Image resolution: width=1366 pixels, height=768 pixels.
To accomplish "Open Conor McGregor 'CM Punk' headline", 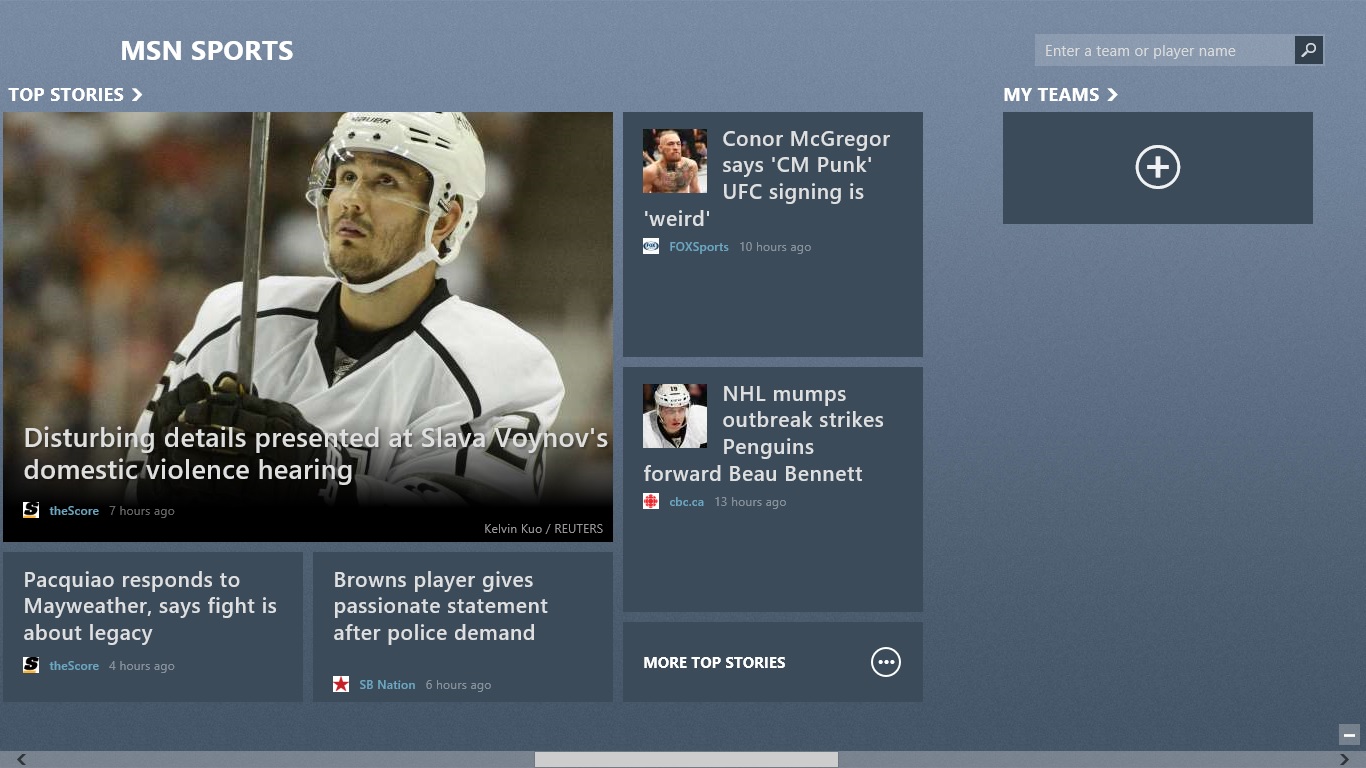I will coord(767,178).
